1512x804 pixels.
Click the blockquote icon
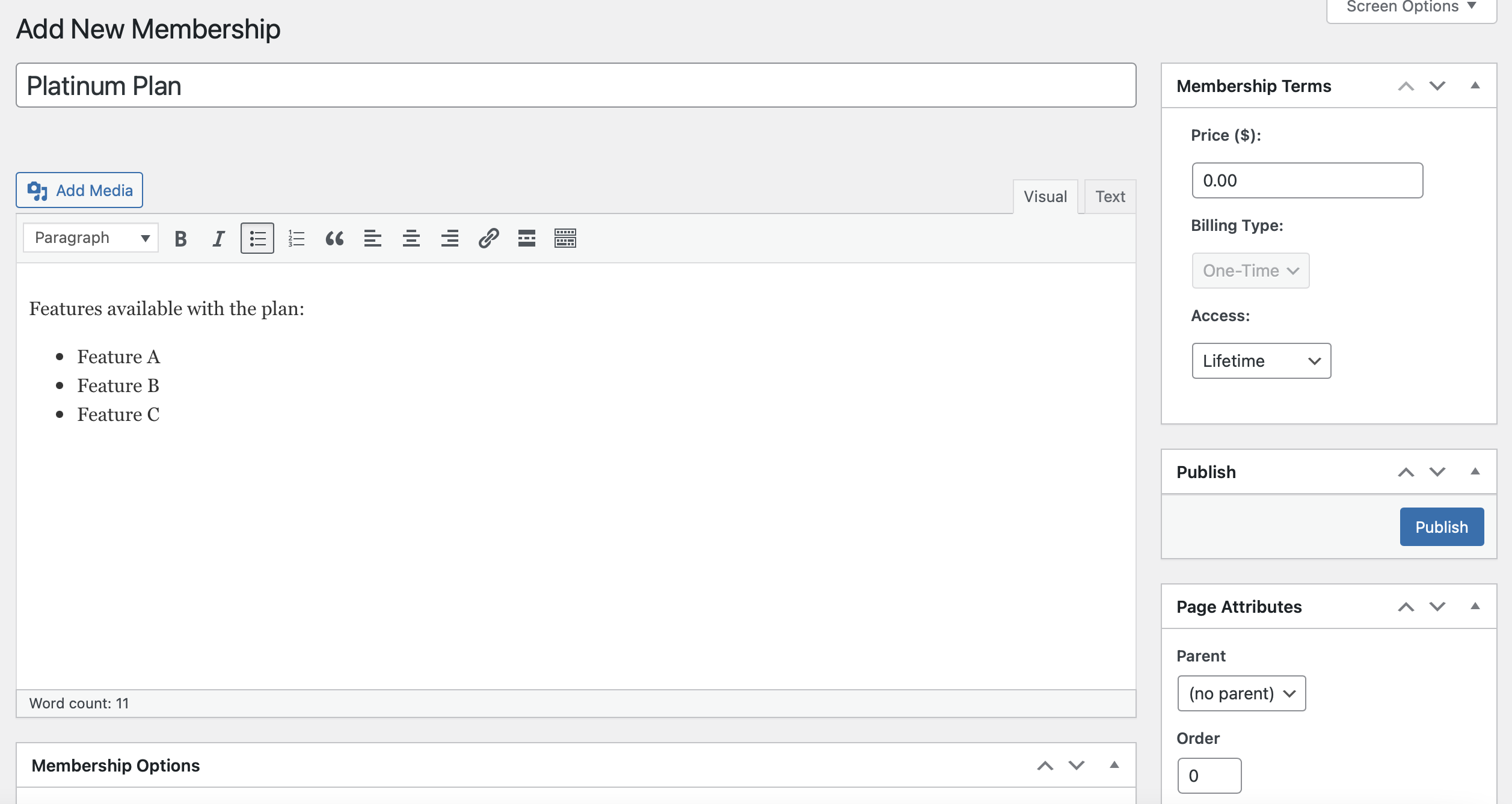334,238
